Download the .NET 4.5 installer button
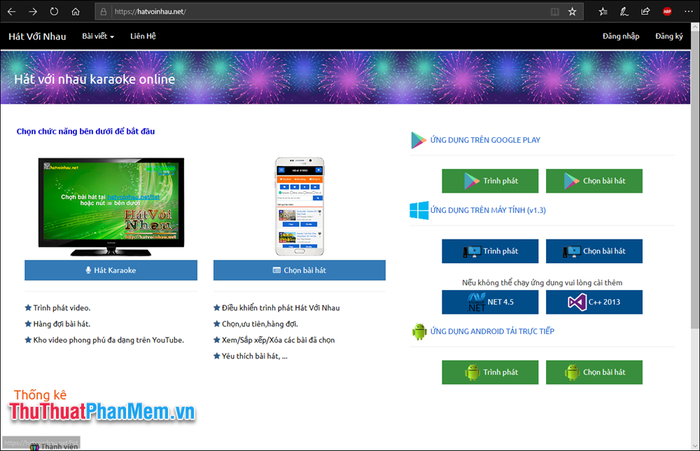Viewport: 700px width, 451px height. (490, 301)
